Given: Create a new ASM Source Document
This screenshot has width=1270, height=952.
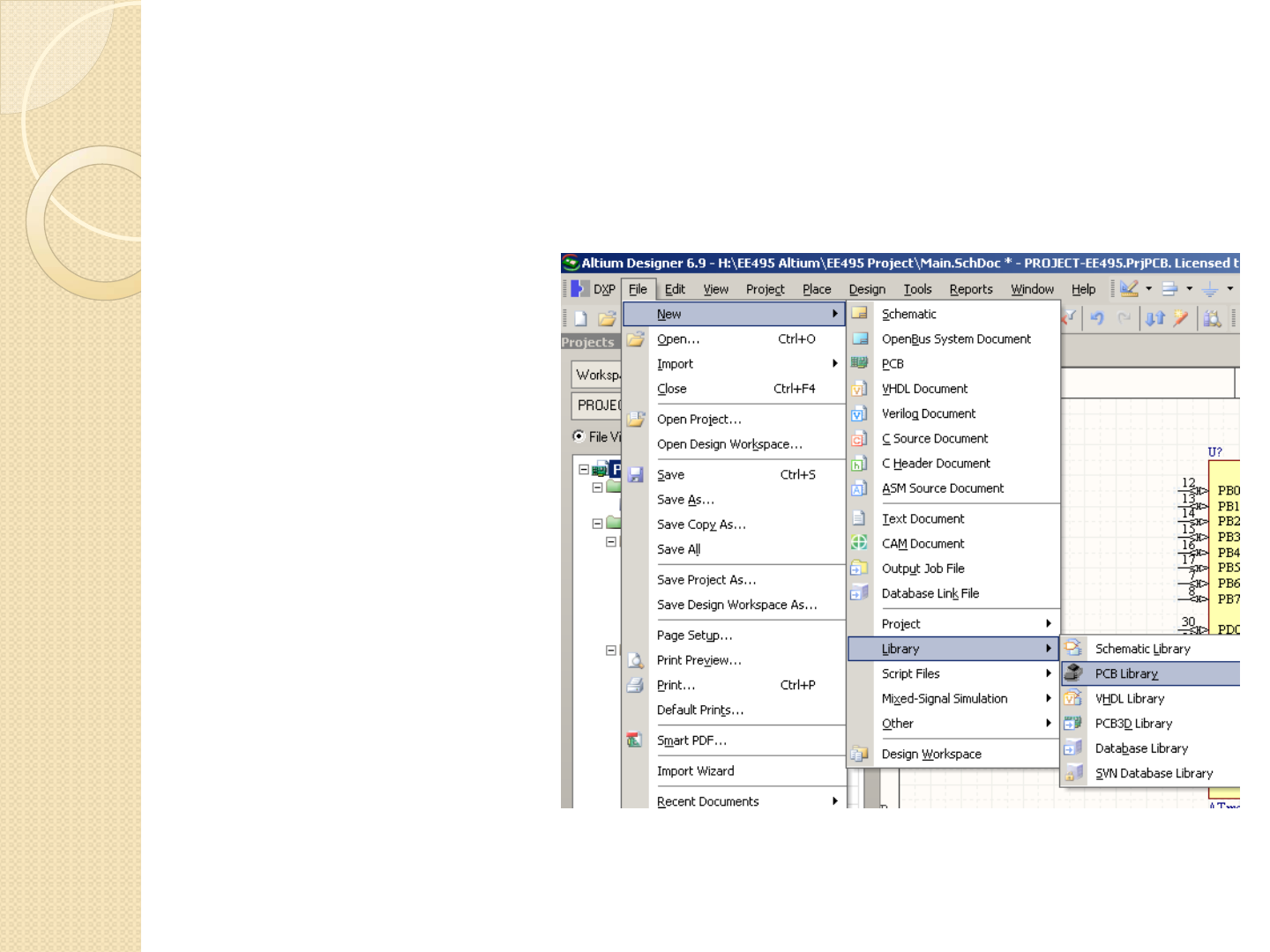Looking at the screenshot, I should click(x=953, y=488).
